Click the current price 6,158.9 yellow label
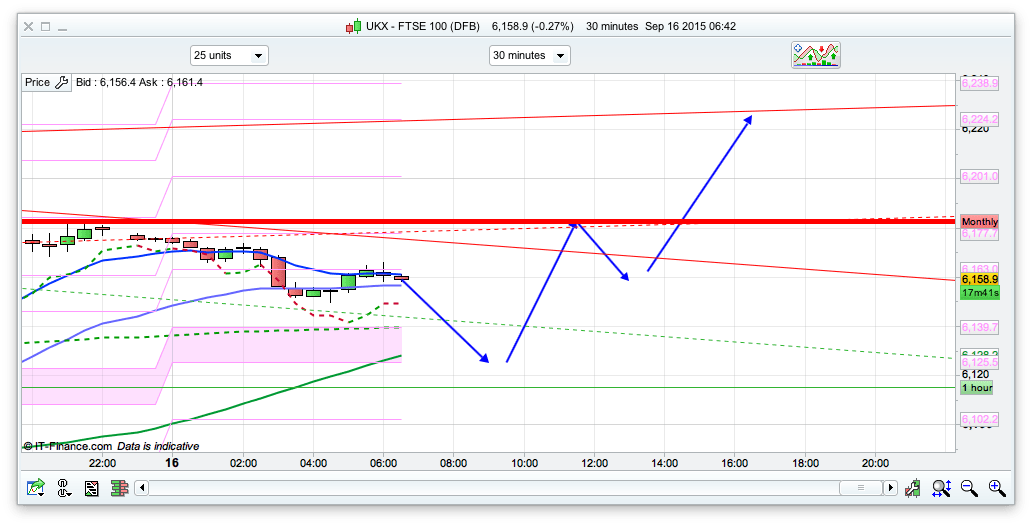 click(x=979, y=279)
